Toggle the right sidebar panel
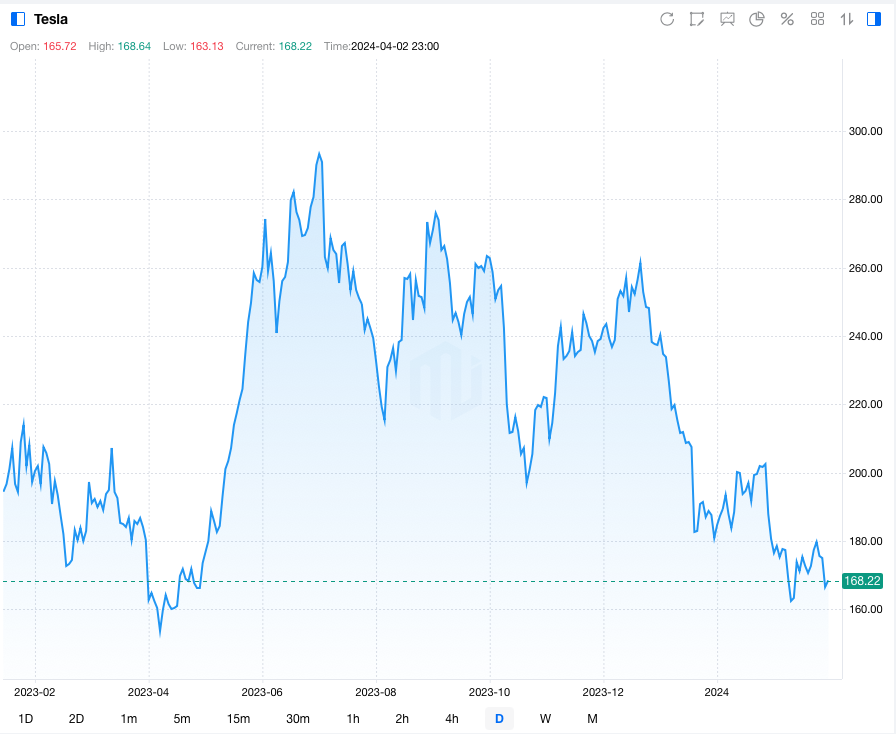The width and height of the screenshot is (896, 734). click(874, 19)
